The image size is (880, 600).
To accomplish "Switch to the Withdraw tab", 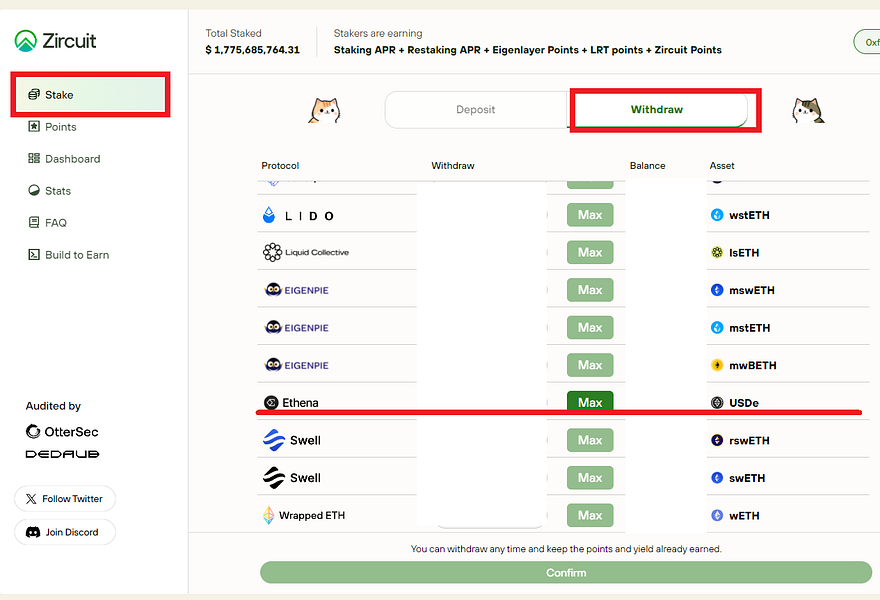I will [657, 109].
